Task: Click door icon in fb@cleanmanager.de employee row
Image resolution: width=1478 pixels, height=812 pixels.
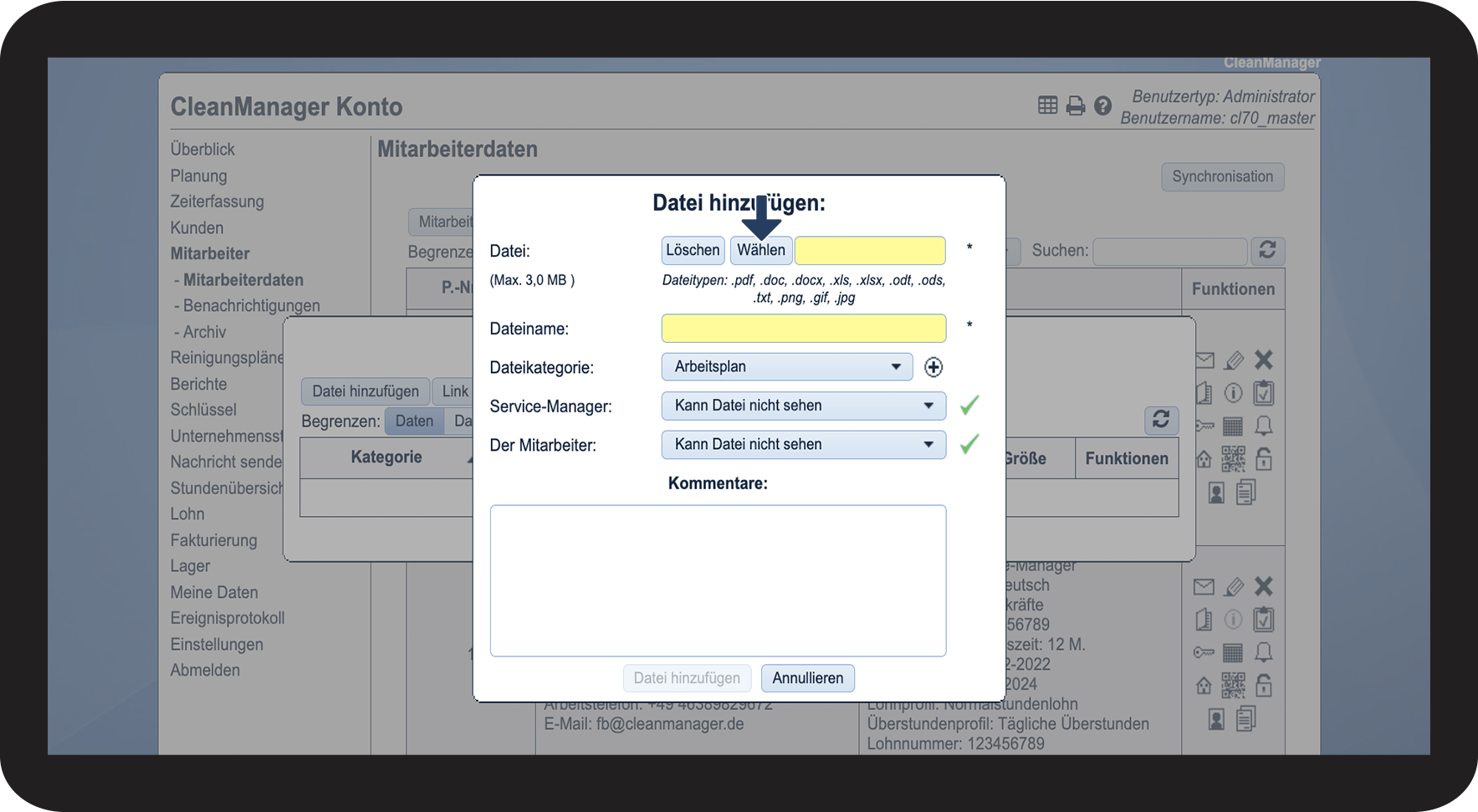Action: point(1204,620)
